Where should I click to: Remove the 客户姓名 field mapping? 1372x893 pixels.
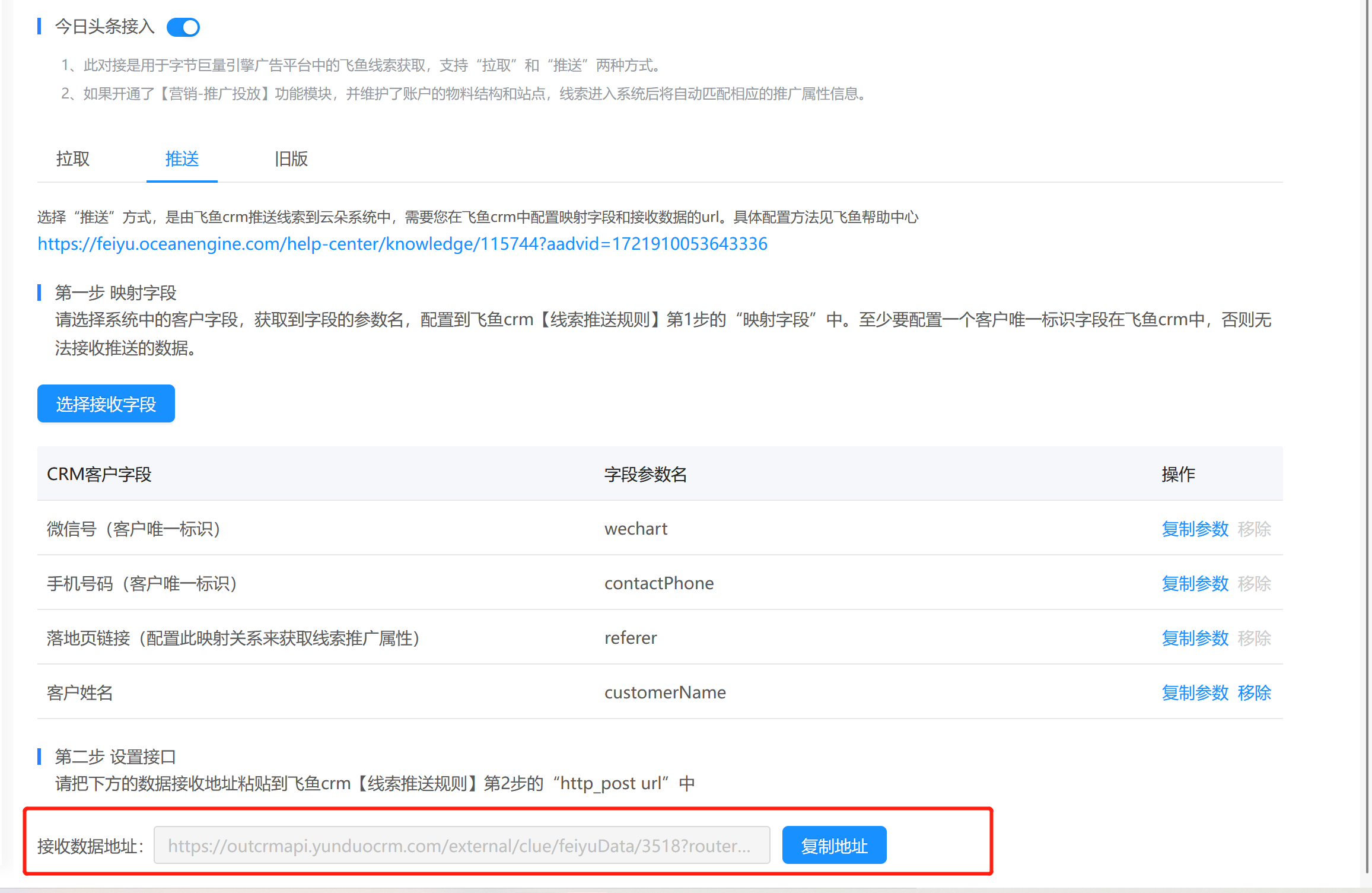[1254, 692]
